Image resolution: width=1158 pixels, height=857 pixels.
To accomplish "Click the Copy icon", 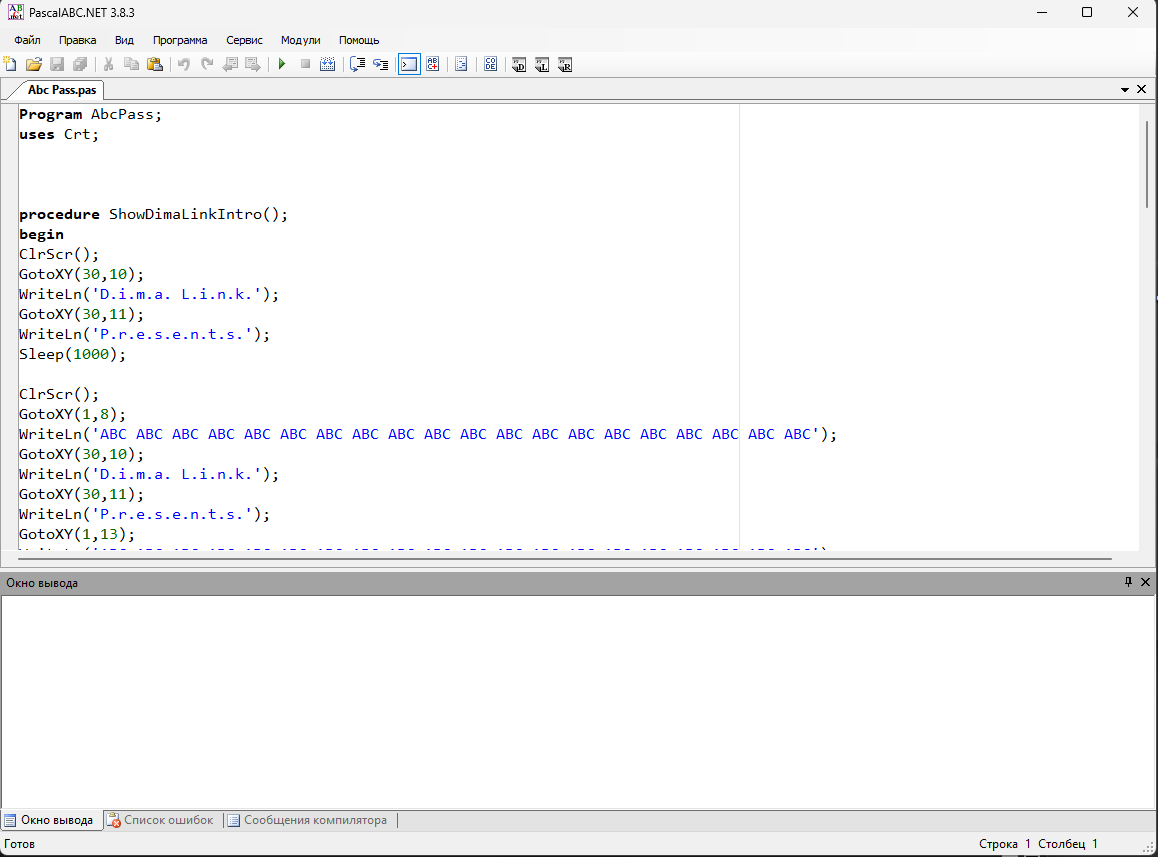I will [x=131, y=64].
